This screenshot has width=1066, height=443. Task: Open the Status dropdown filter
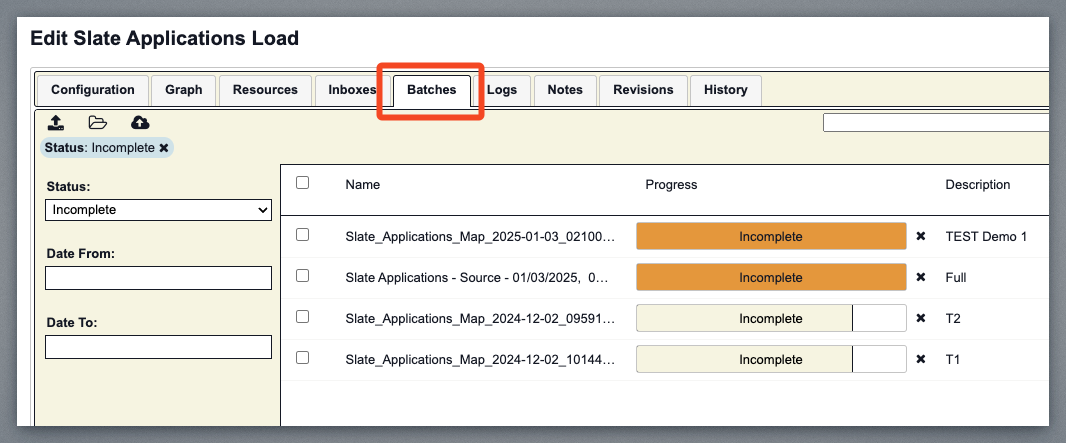click(158, 210)
